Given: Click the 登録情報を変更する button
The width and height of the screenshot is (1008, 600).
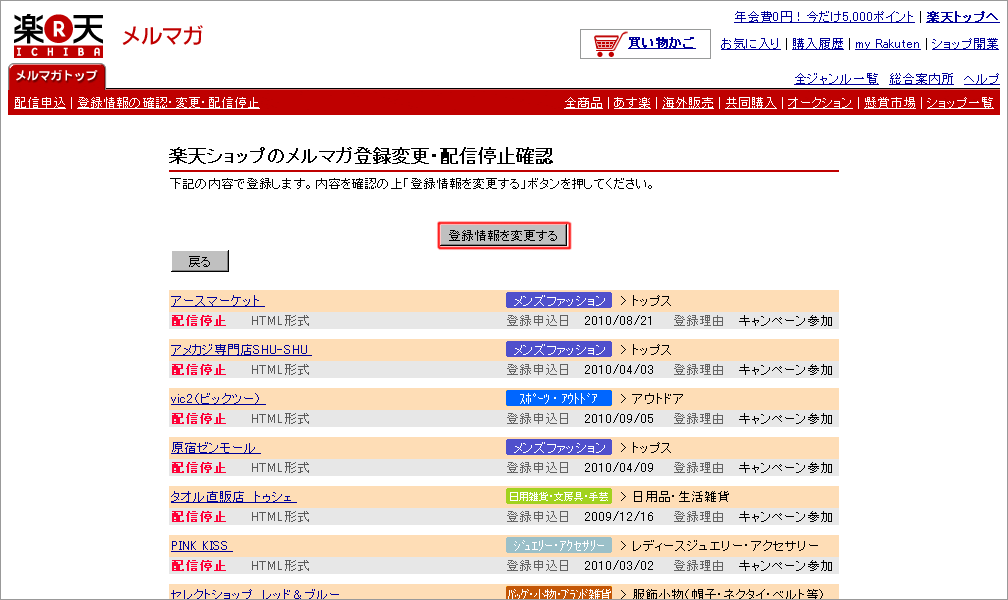Looking at the screenshot, I should [x=503, y=235].
